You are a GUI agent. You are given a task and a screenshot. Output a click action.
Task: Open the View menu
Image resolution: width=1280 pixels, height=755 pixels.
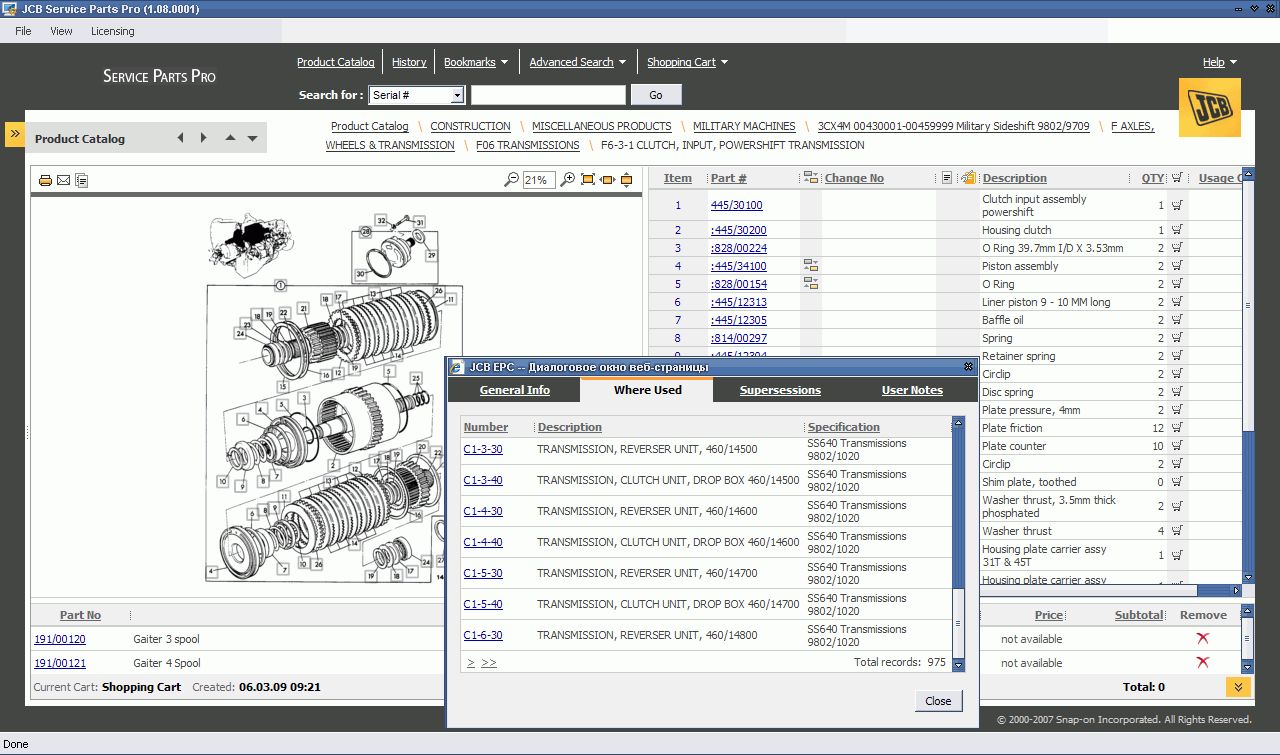pyautogui.click(x=61, y=31)
